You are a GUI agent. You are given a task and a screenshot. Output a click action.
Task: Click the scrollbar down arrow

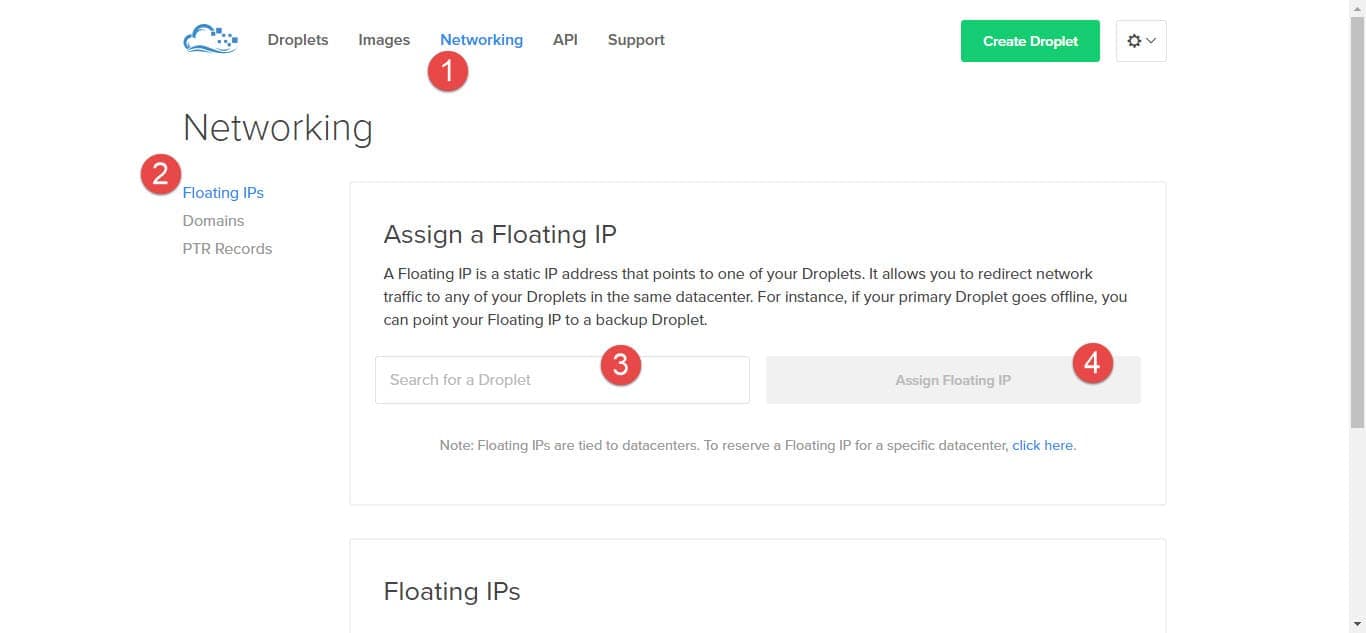pyautogui.click(x=1357, y=625)
